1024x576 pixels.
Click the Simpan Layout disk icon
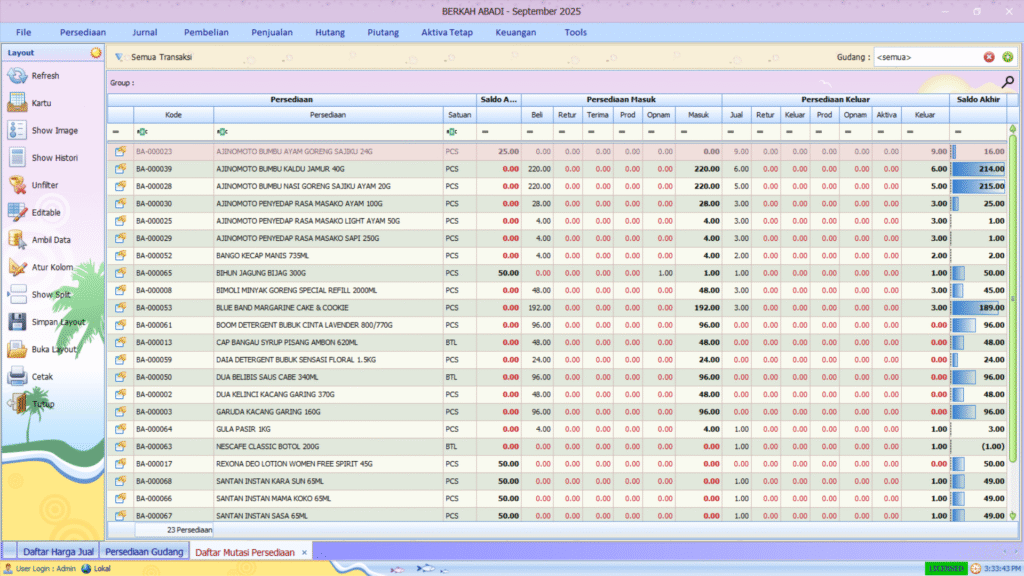(17, 322)
